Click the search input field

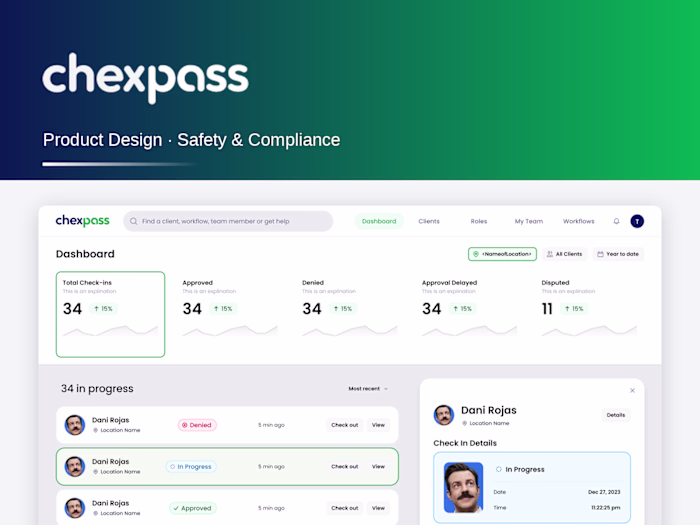pyautogui.click(x=228, y=221)
